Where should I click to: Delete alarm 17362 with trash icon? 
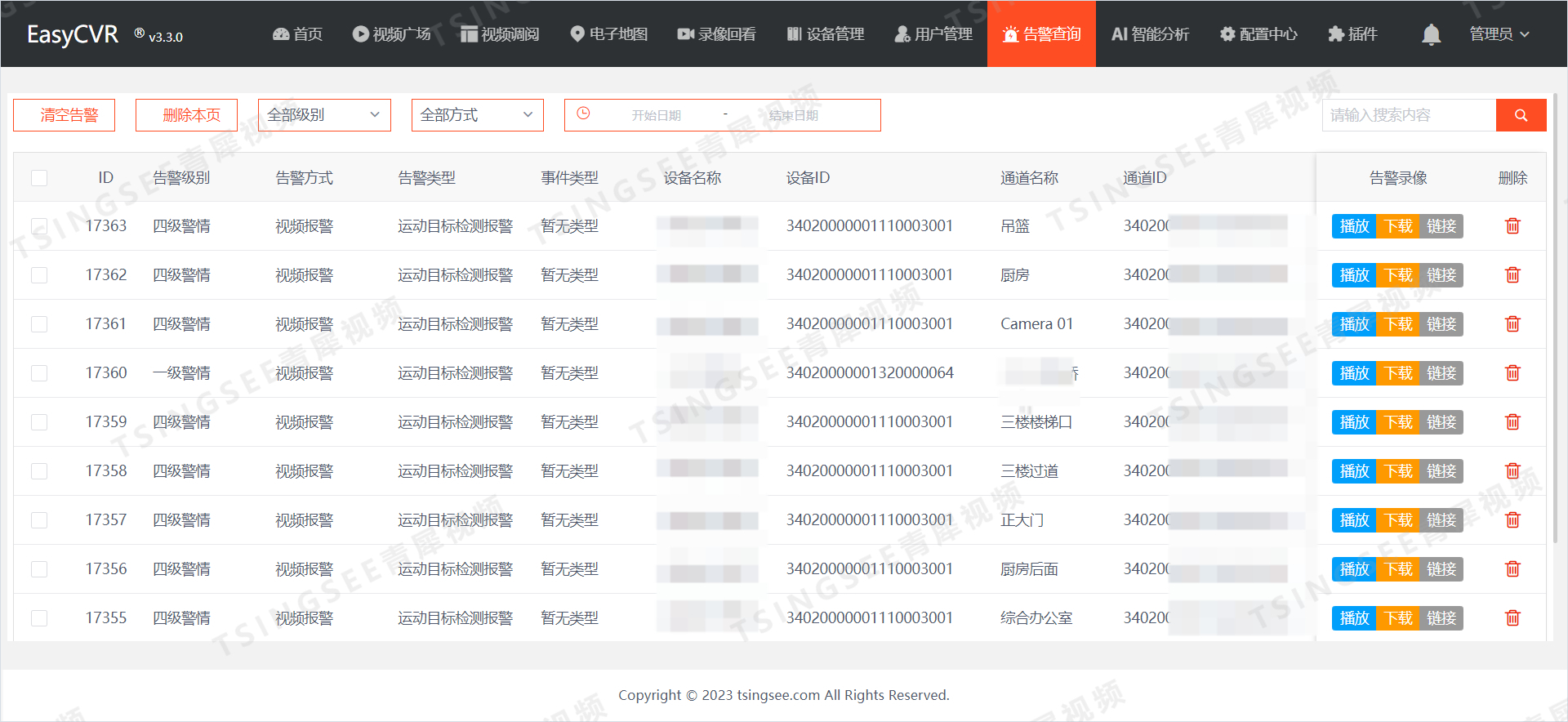pyautogui.click(x=1512, y=275)
